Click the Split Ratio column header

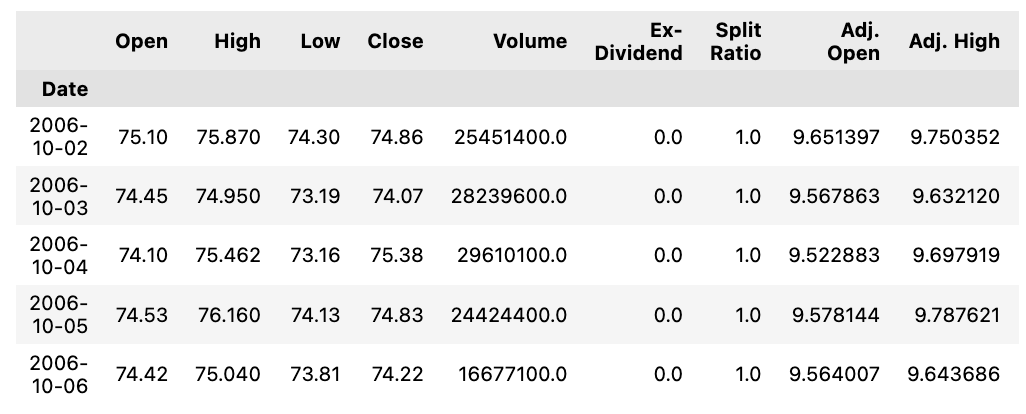coord(735,41)
